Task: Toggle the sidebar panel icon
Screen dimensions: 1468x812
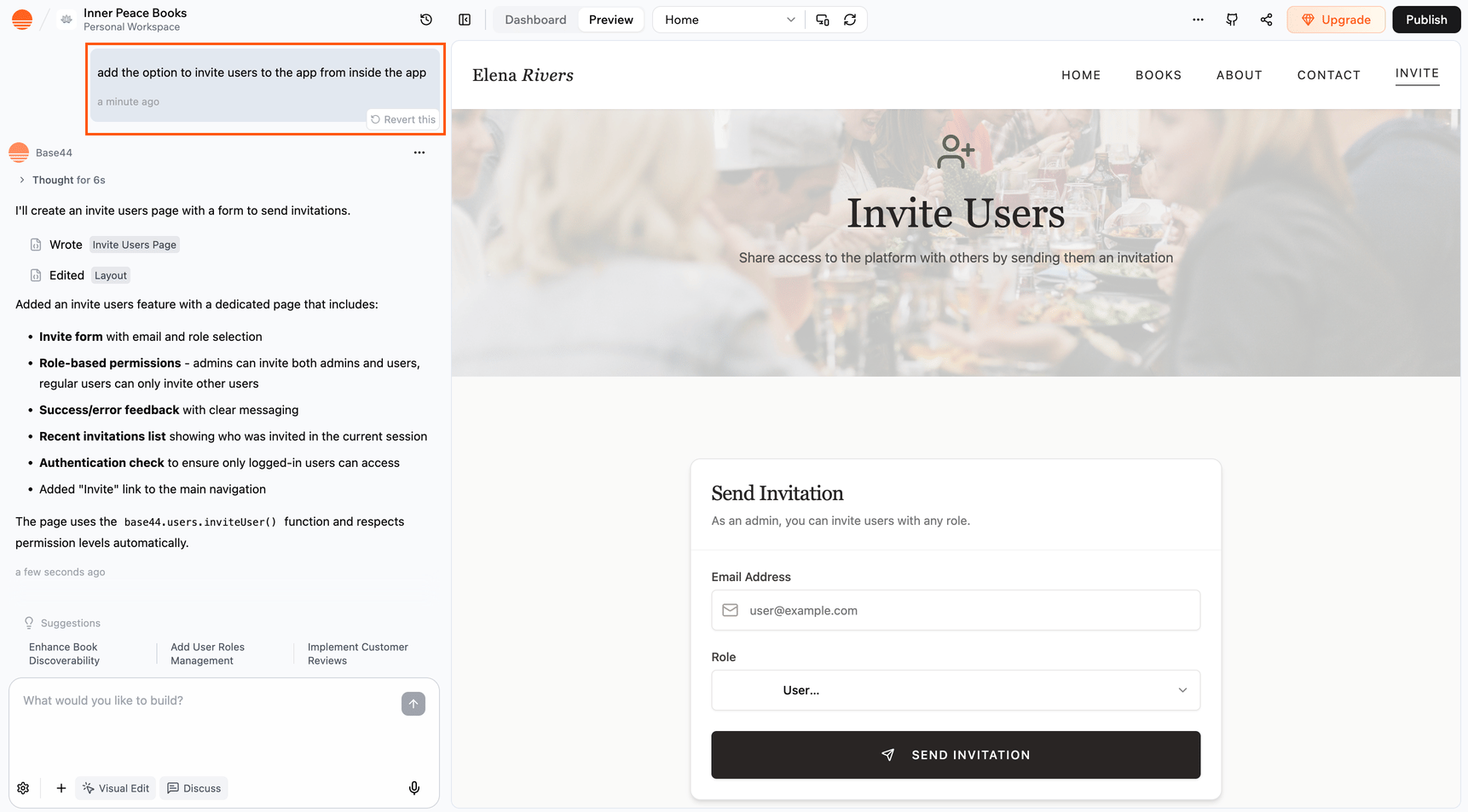Action: (465, 20)
